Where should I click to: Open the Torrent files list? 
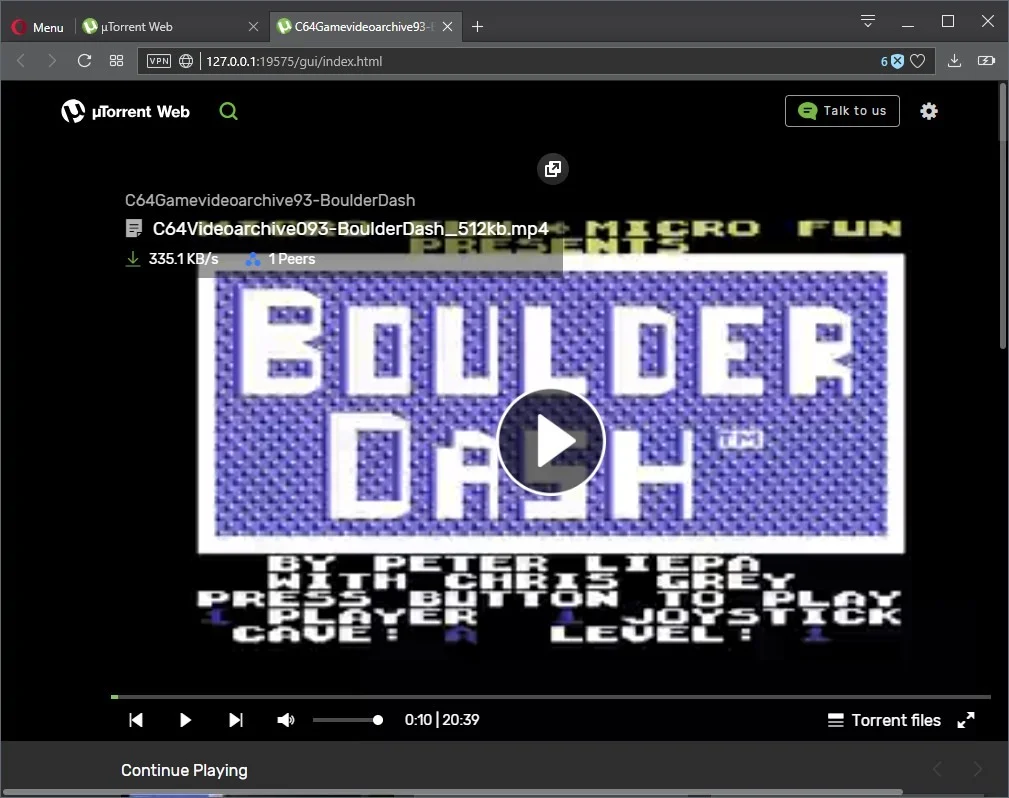884,720
